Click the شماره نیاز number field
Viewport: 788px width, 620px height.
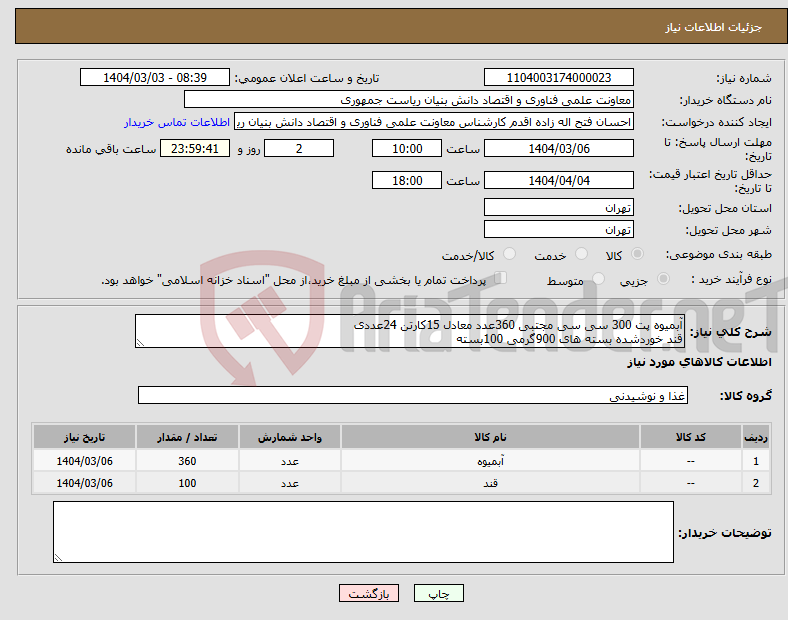[x=558, y=77]
